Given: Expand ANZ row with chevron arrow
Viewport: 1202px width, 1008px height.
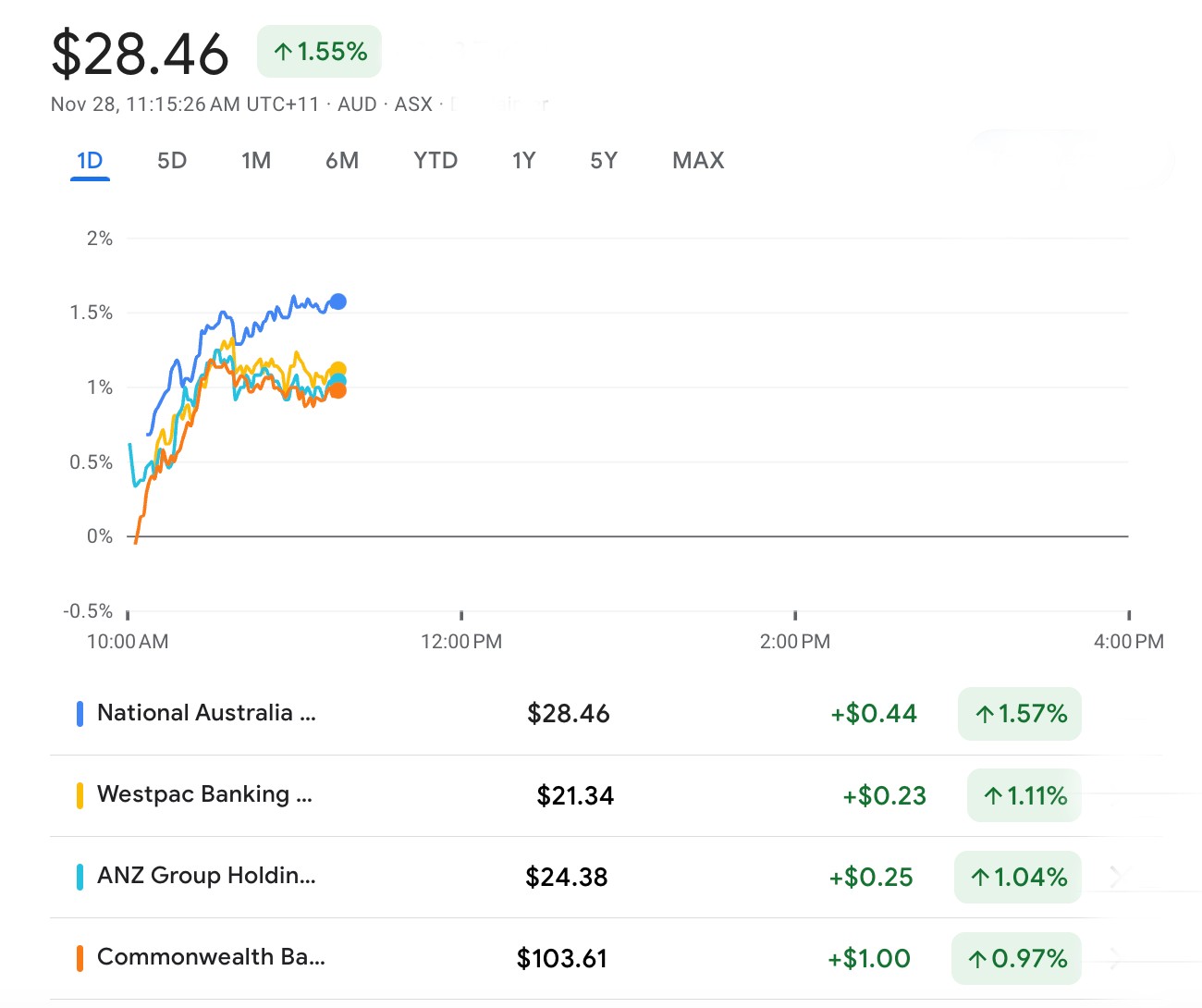Looking at the screenshot, I should coord(1116,876).
